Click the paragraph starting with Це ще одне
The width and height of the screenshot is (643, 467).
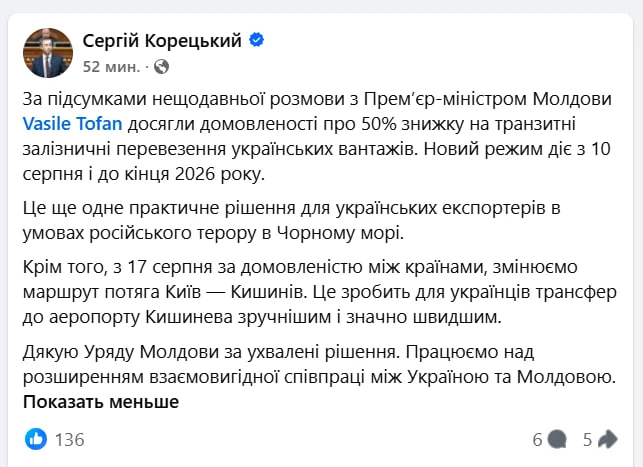click(292, 221)
